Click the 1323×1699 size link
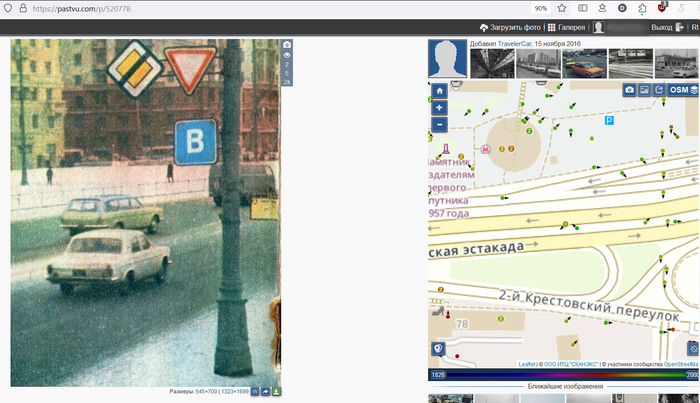 (x=235, y=391)
